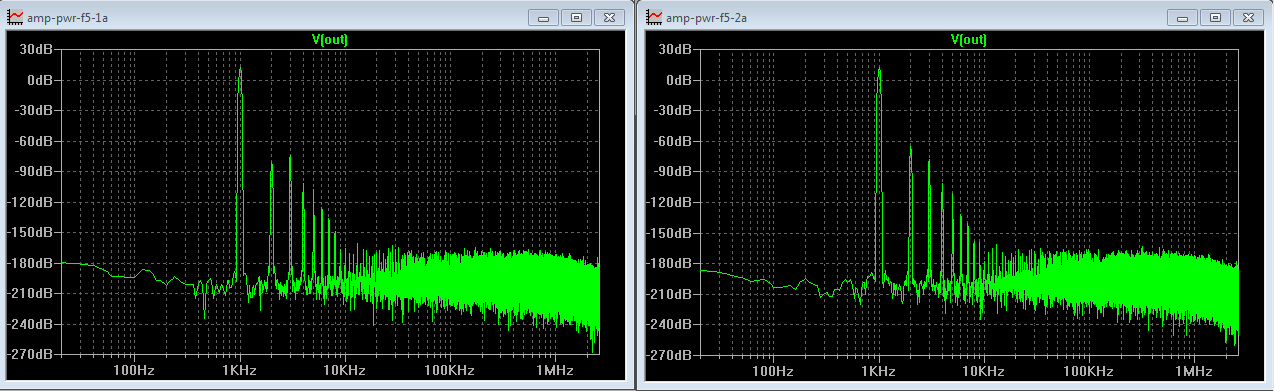Click the waveform icon in amp-pwr-f5-1a window
Image resolution: width=1274 pixels, height=391 pixels.
(15, 17)
